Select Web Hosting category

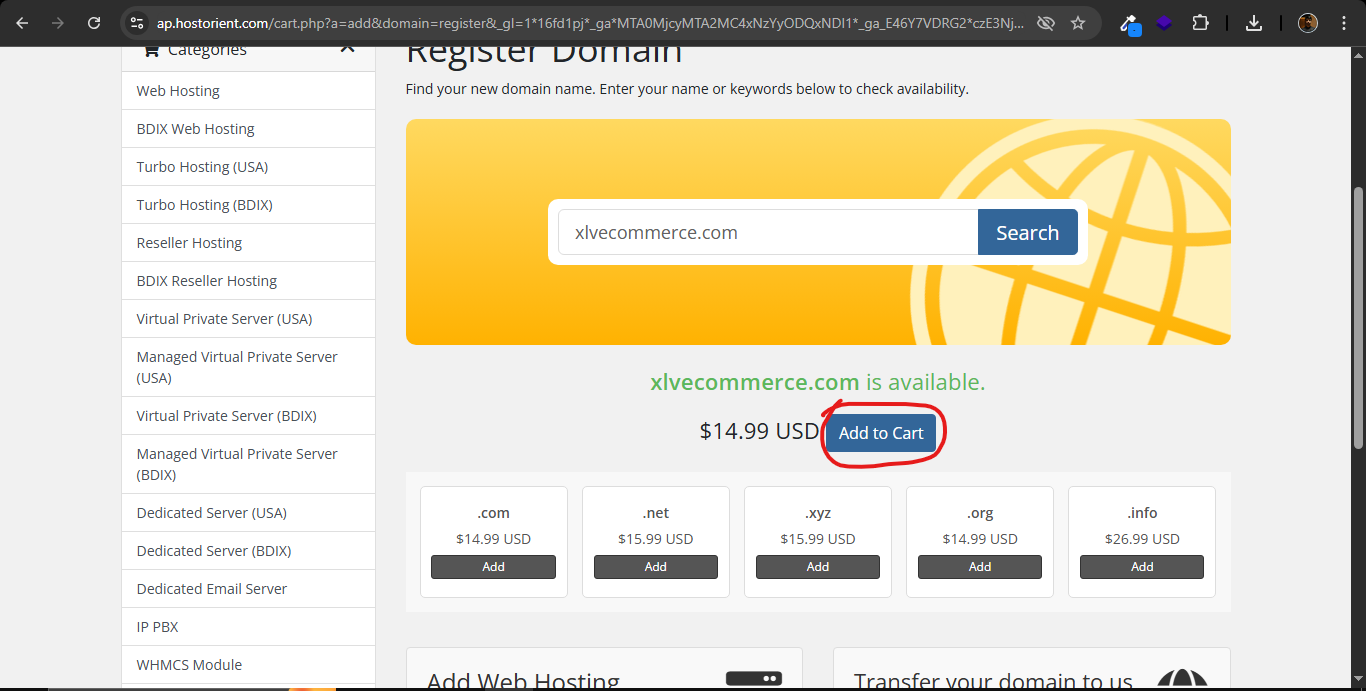(x=178, y=91)
